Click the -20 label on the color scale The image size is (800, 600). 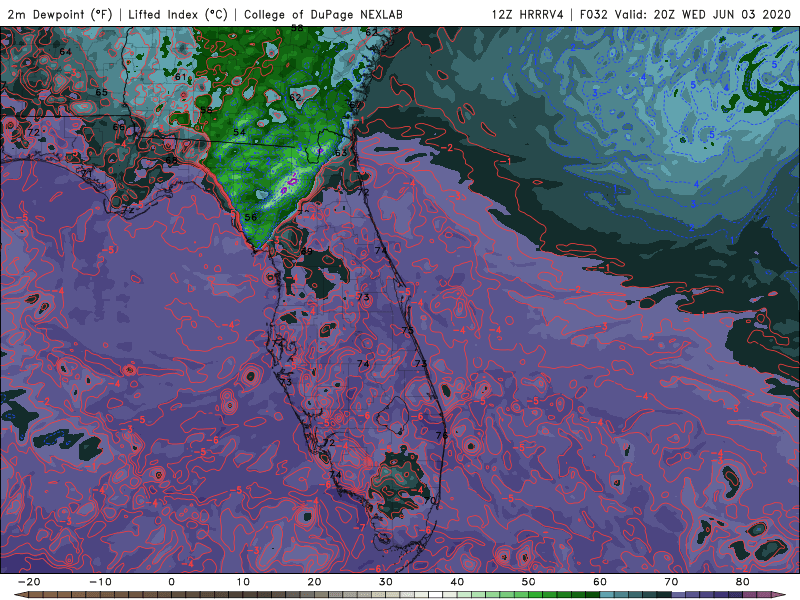click(x=29, y=582)
